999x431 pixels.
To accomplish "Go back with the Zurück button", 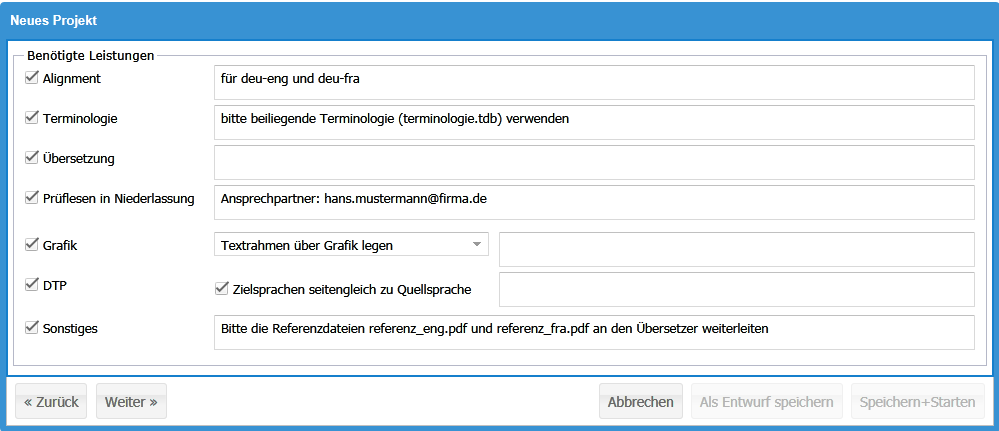I will tap(51, 401).
